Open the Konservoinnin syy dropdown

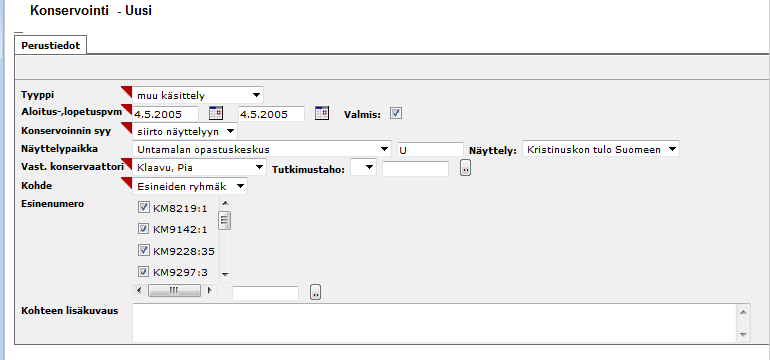click(x=185, y=131)
